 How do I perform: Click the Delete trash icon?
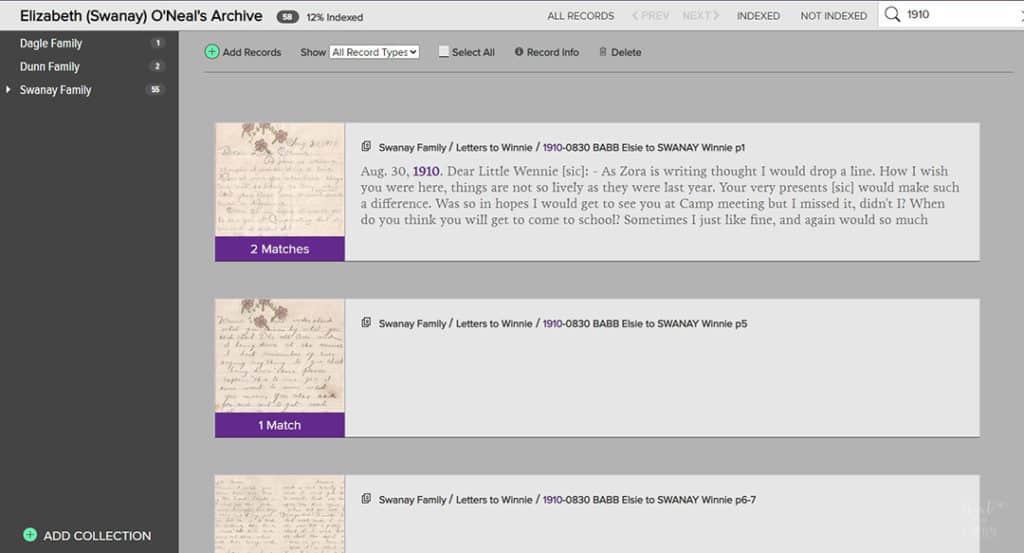tap(603, 52)
